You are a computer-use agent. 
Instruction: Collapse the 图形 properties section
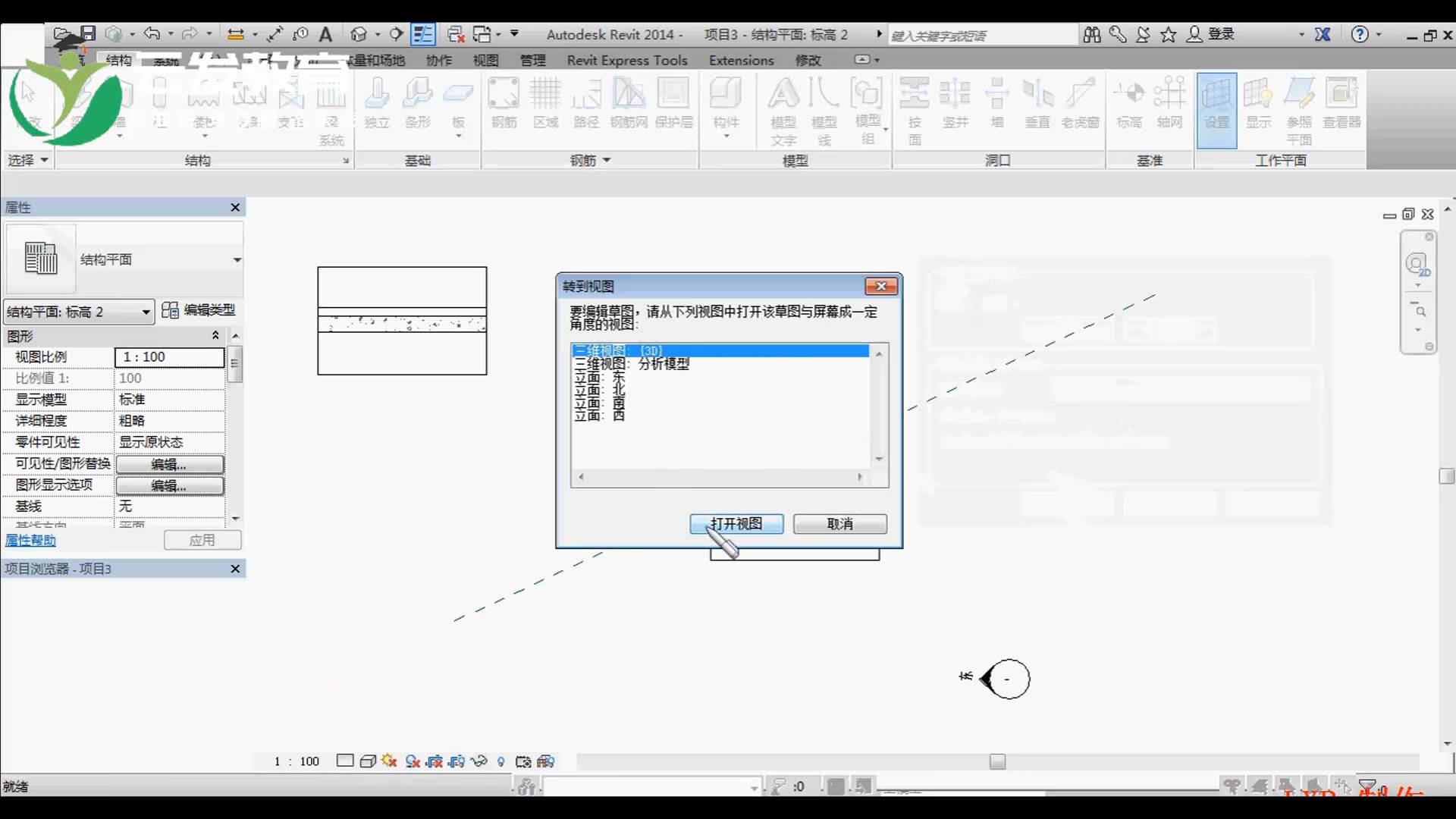(215, 335)
